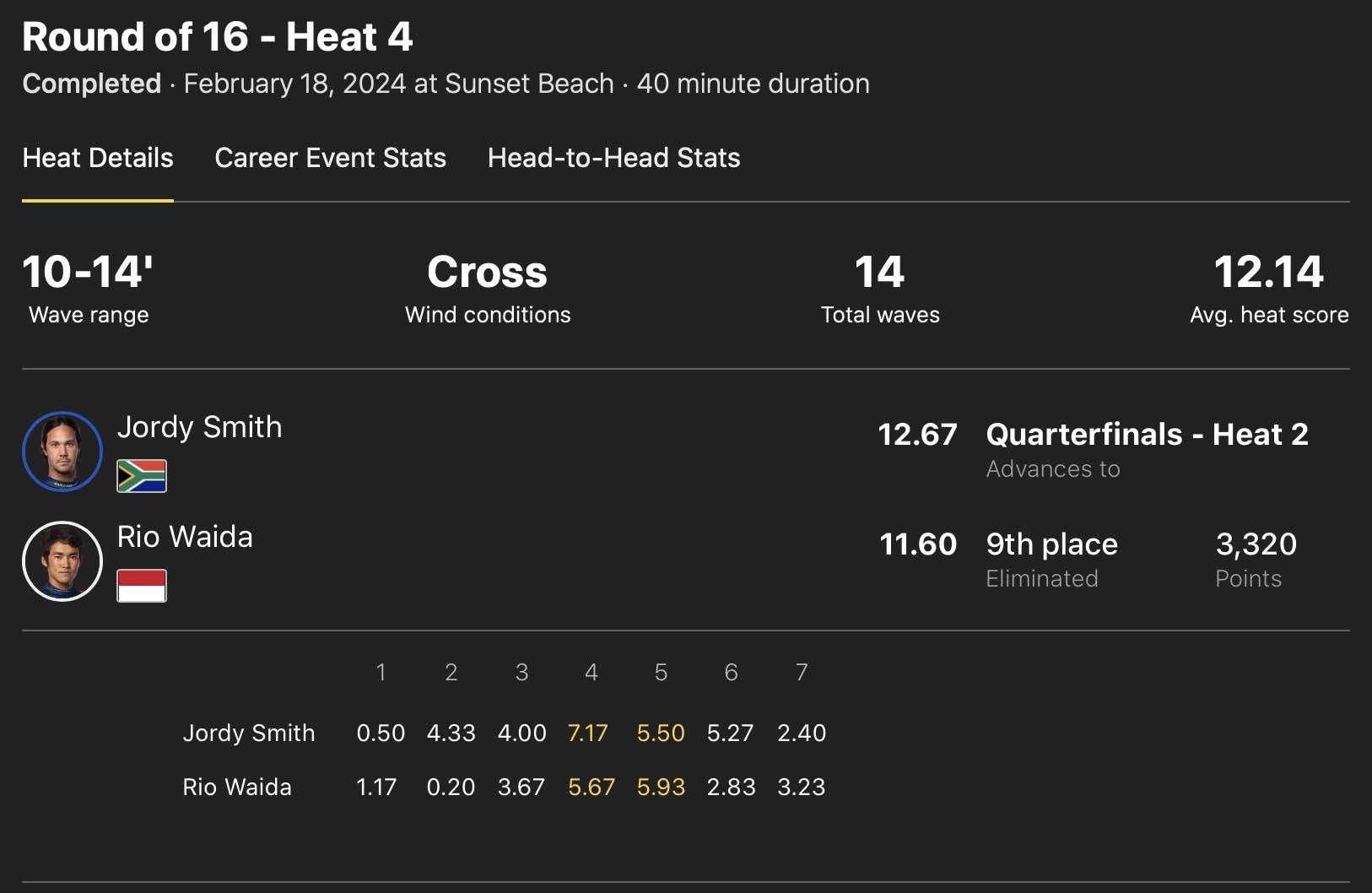1372x893 pixels.
Task: Click the 10-14' wave range stat
Action: (x=88, y=273)
